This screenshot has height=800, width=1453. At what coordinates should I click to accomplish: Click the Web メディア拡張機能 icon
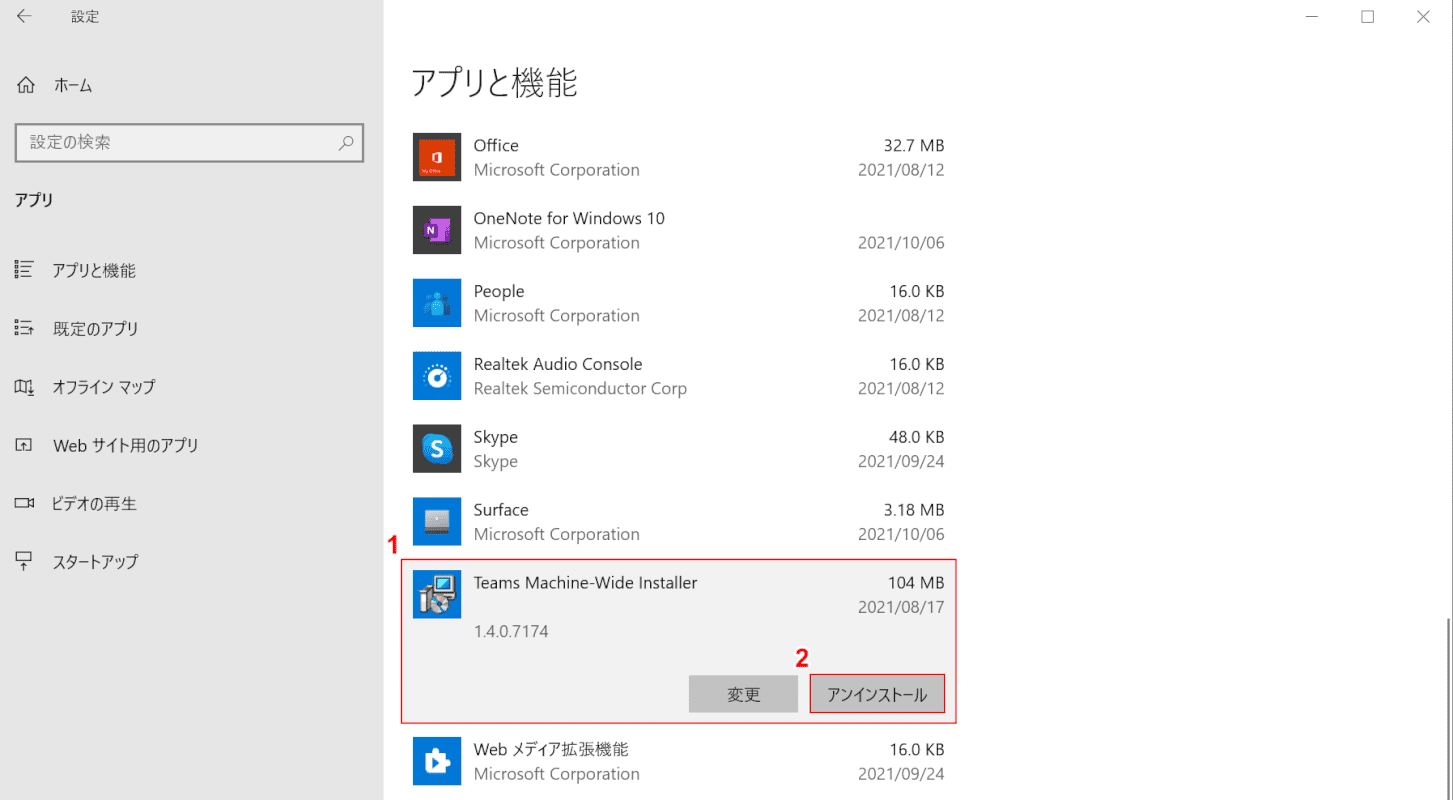[x=437, y=761]
